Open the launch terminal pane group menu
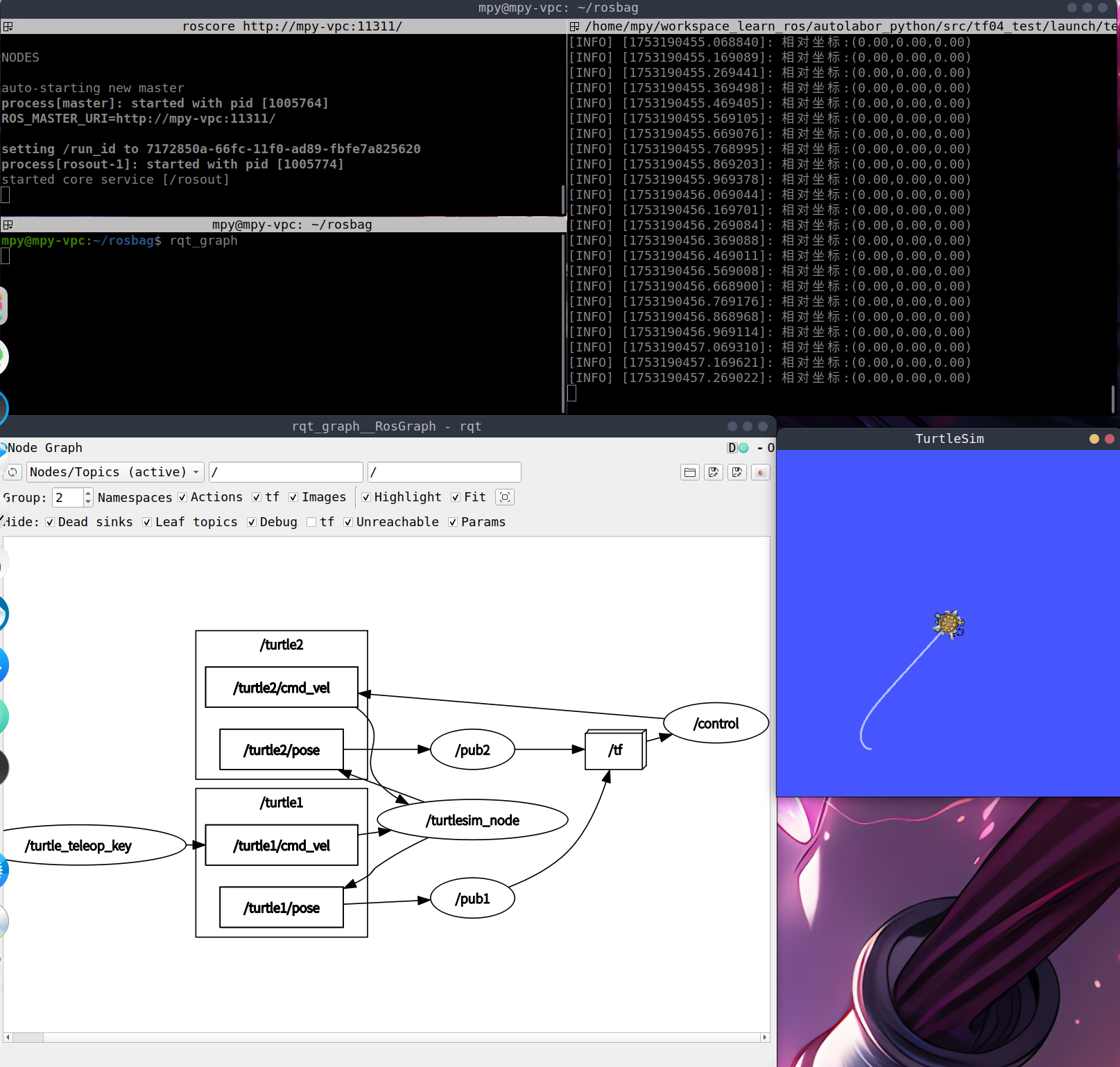This screenshot has height=1067, width=1120. [574, 26]
